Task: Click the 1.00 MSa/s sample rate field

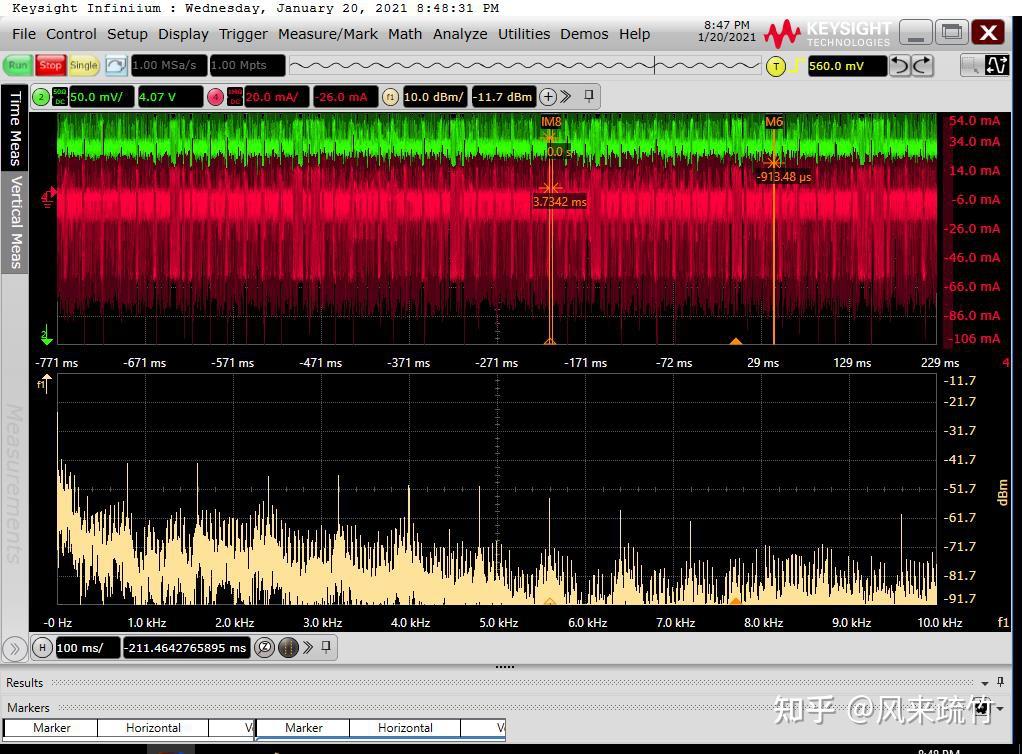Action: 169,65
